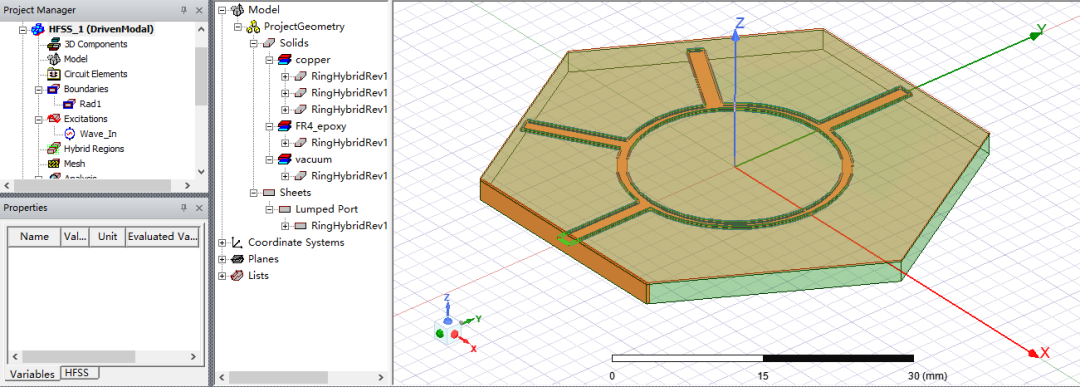This screenshot has height=387, width=1080.
Task: Select the Lumped Port tree item
Action: [326, 209]
